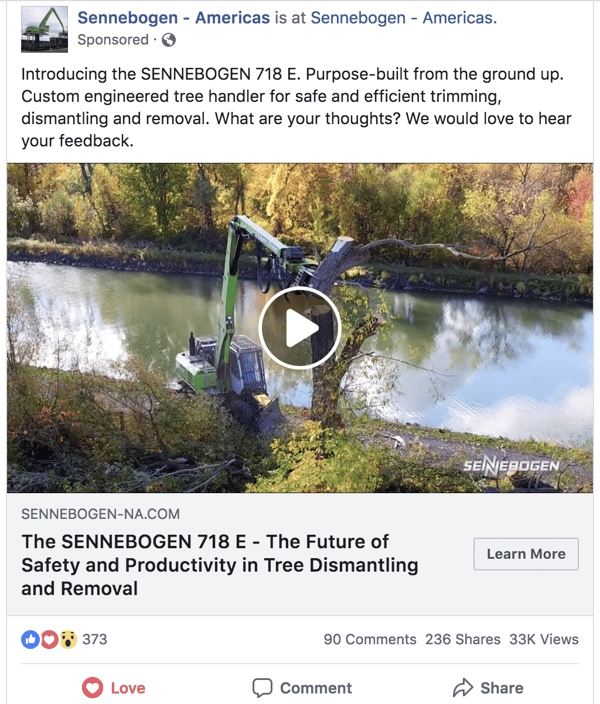Open the Sennebogen - Americas location link
This screenshot has height=704, width=600.
click(x=403, y=18)
